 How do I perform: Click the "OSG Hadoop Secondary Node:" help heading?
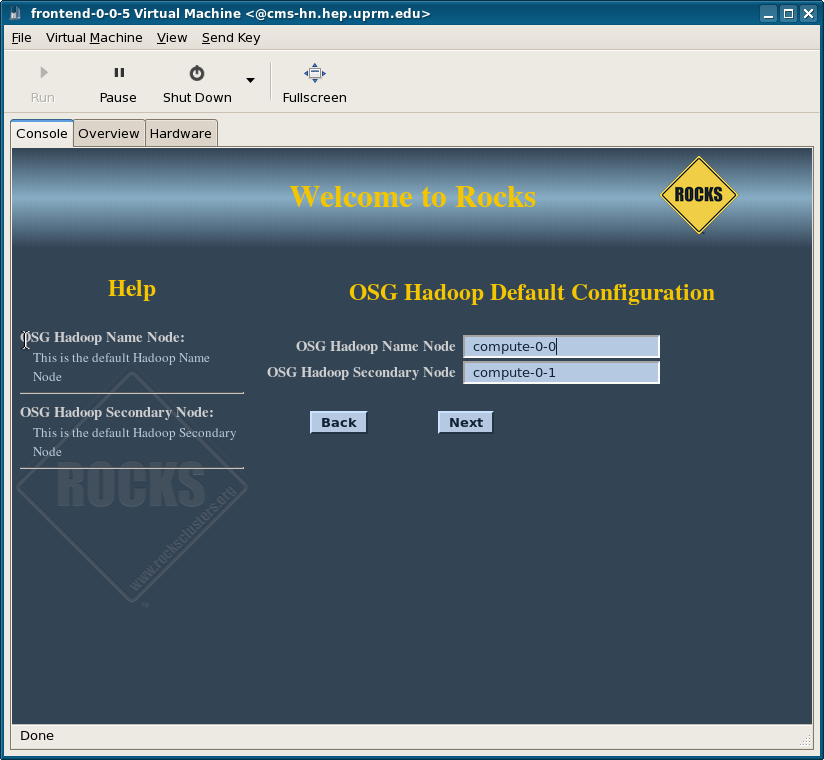coord(117,412)
